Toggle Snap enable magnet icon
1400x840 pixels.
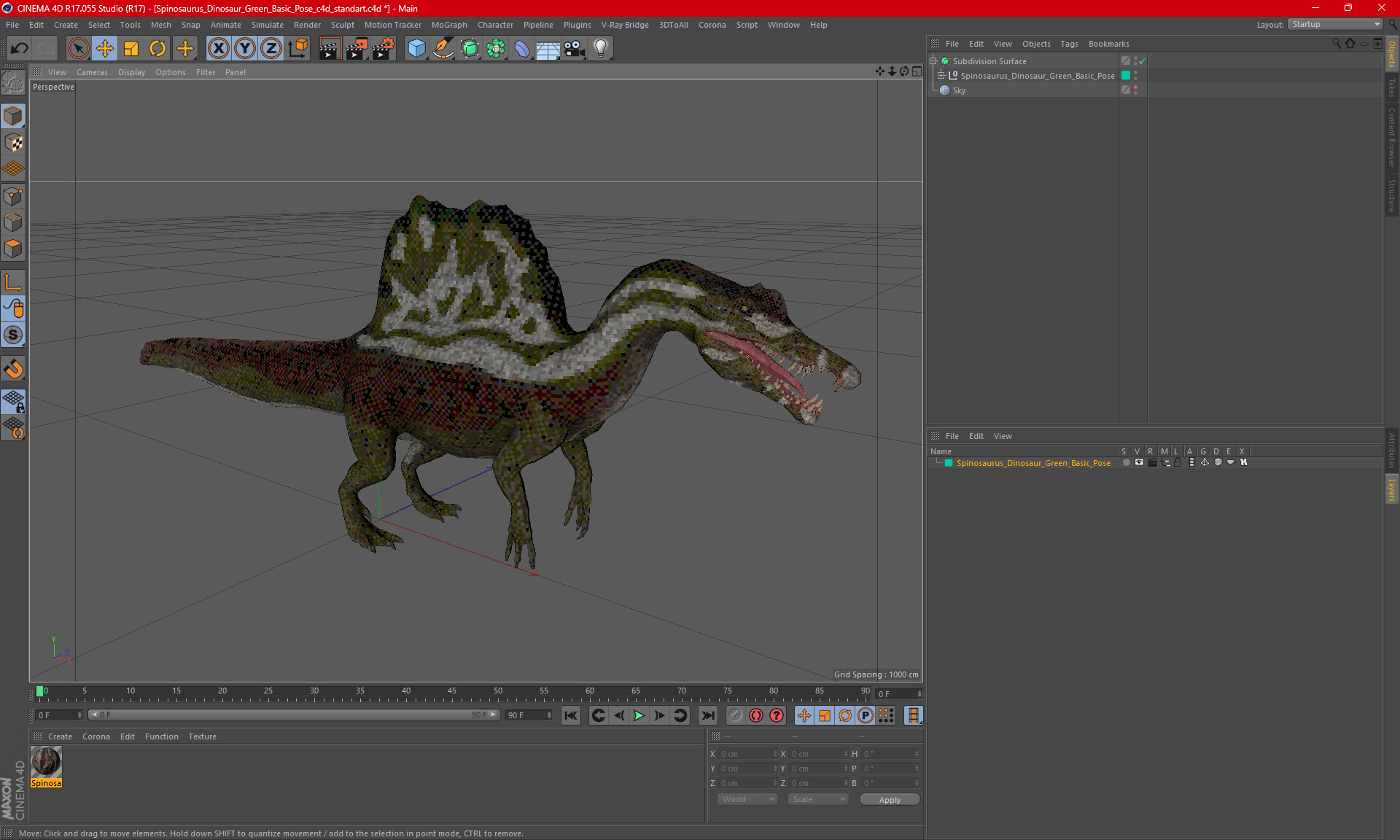click(13, 369)
